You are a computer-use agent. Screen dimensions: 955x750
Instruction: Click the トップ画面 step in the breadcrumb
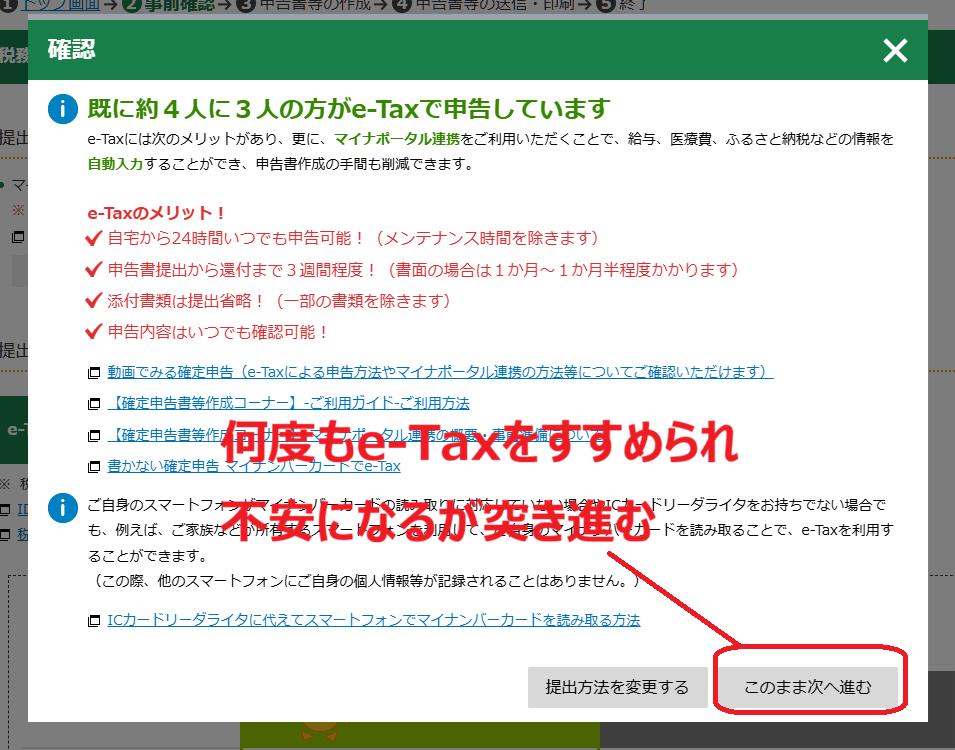pyautogui.click(x=60, y=5)
